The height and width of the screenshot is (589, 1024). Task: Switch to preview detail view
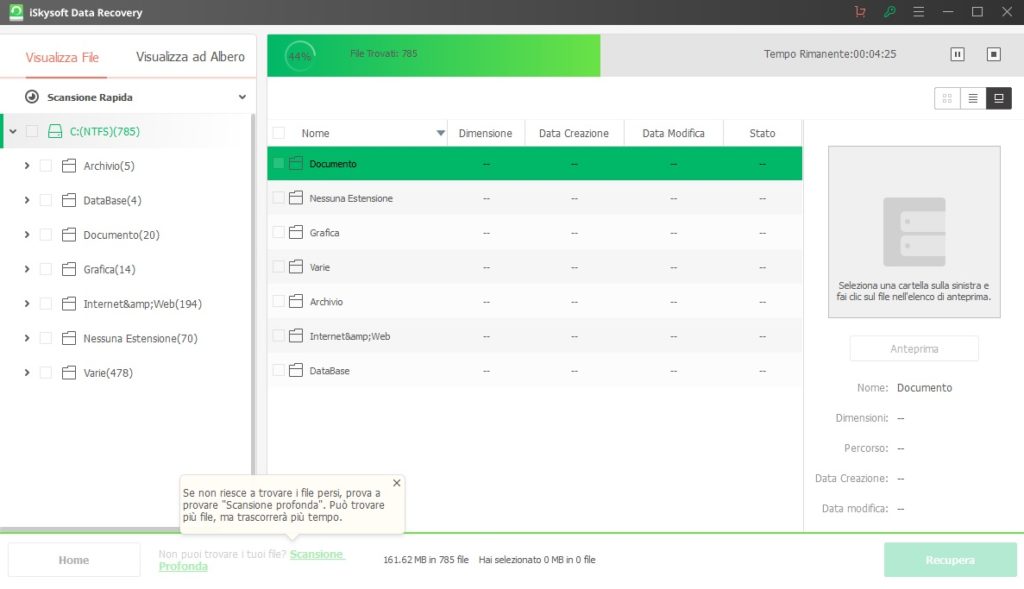pyautogui.click(x=999, y=98)
